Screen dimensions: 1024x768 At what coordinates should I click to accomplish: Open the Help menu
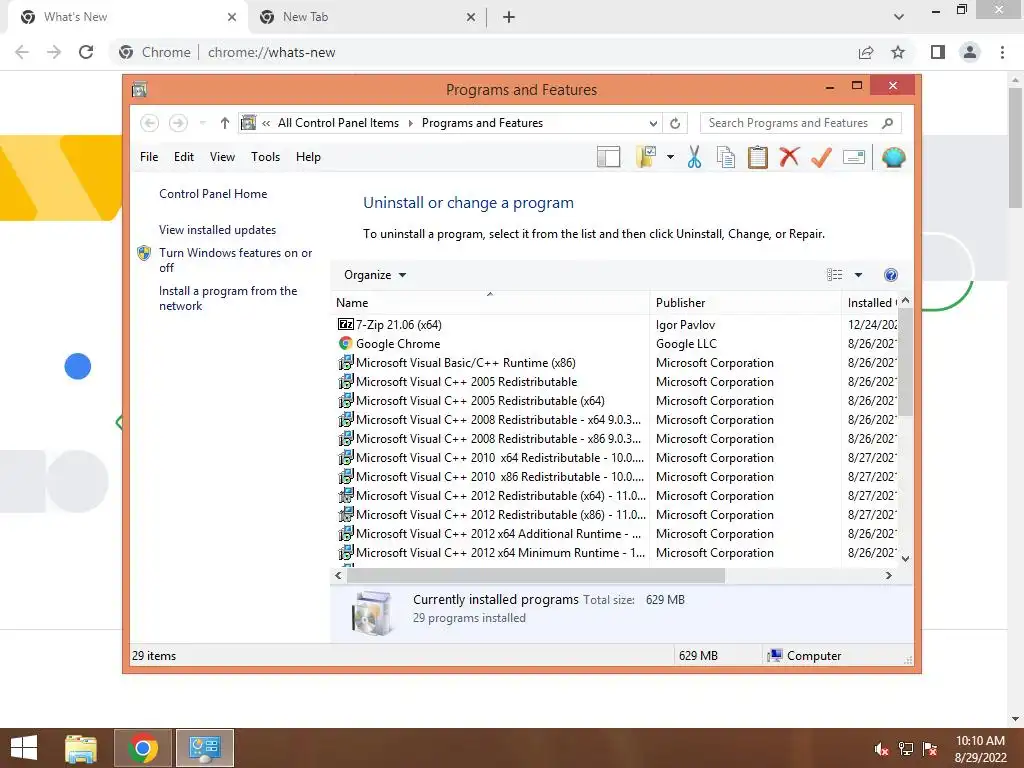(308, 157)
